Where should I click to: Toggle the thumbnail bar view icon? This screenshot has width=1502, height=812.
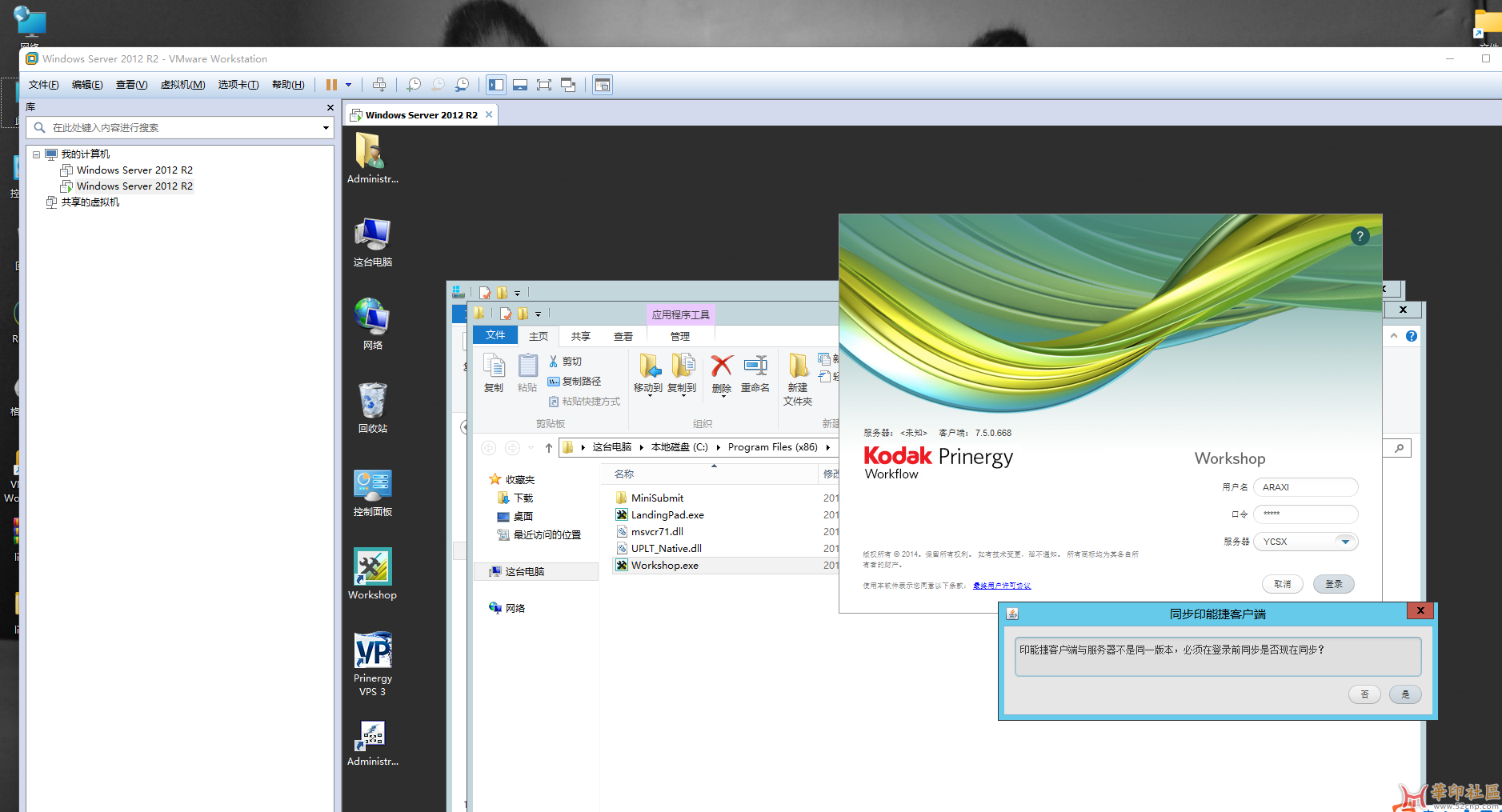click(520, 85)
